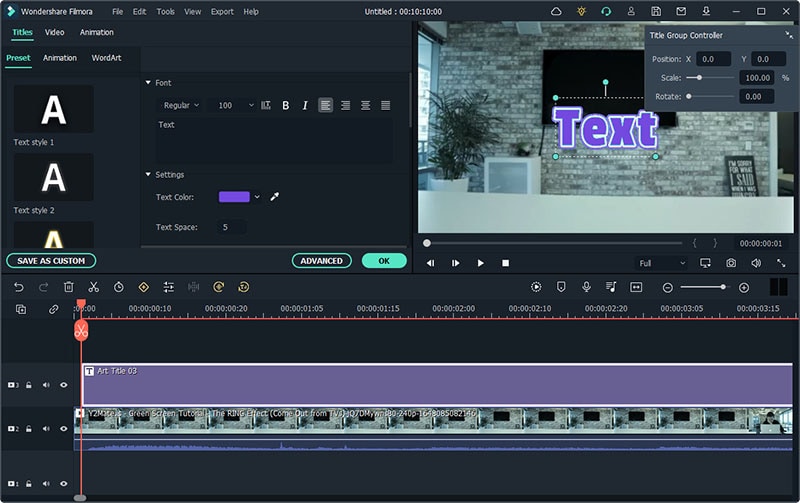Click the scissors split icon in timeline toolbar
Viewport: 800px width, 503px height.
coord(93,287)
